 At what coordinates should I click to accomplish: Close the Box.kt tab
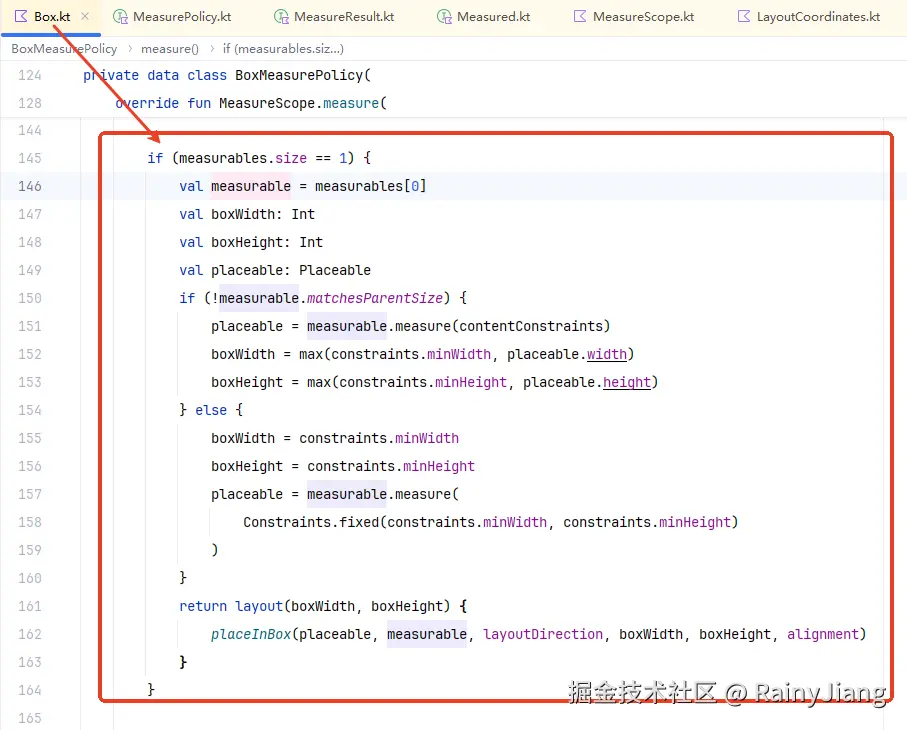click(85, 16)
